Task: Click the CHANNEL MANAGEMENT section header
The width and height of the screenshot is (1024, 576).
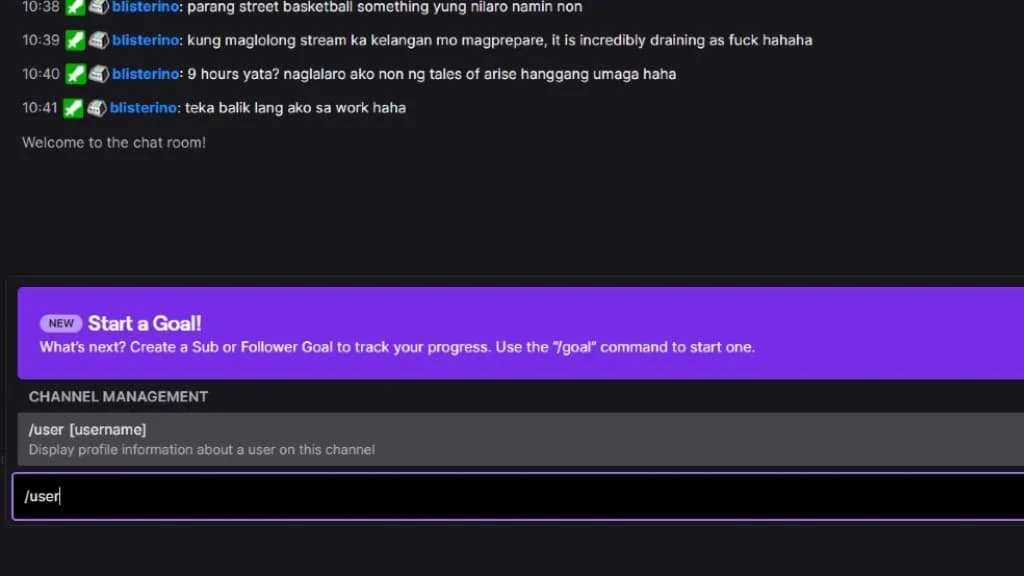Action: [x=118, y=396]
